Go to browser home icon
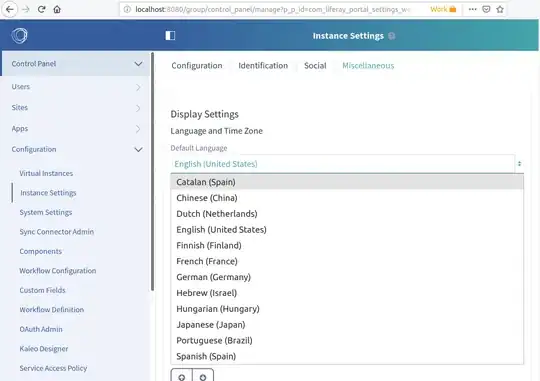Screen dimensions: 540x381 [x=57, y=9]
